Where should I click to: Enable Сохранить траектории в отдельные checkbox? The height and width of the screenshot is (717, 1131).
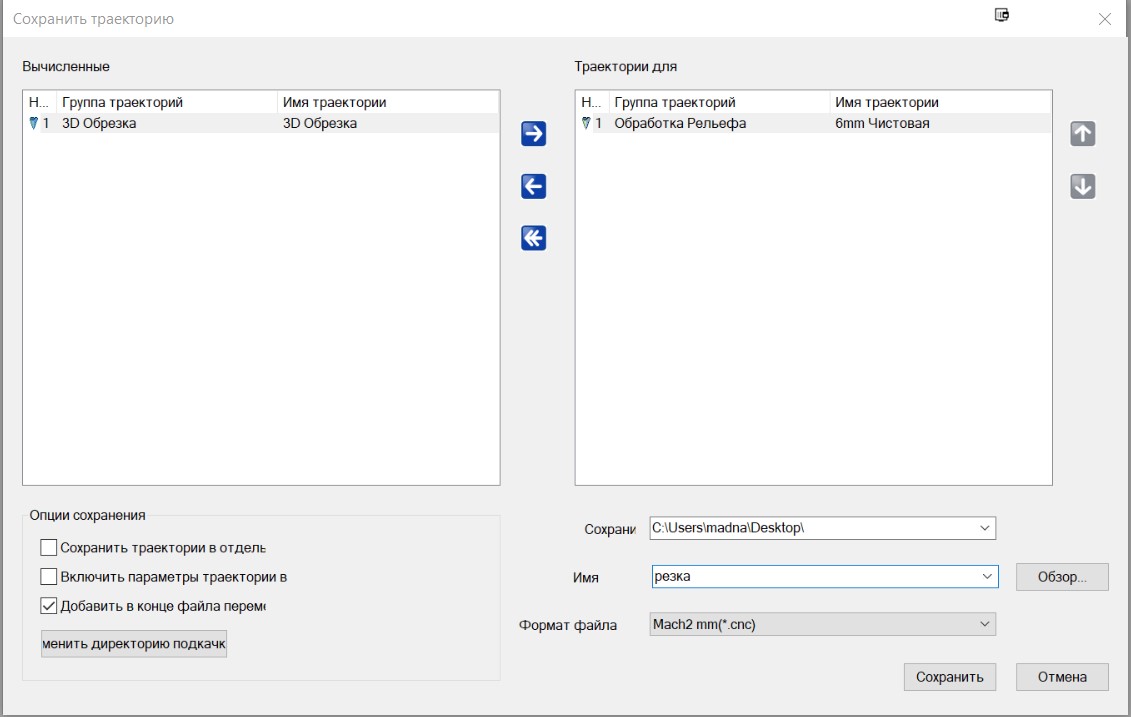point(49,548)
